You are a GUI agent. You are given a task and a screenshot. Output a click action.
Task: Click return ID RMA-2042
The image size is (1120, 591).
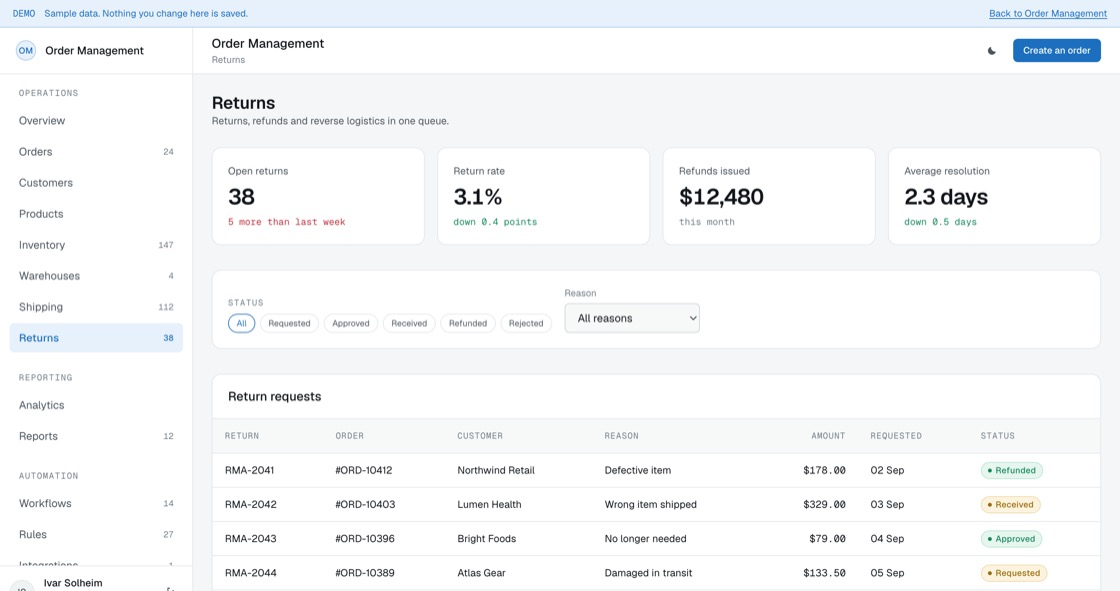pos(251,505)
